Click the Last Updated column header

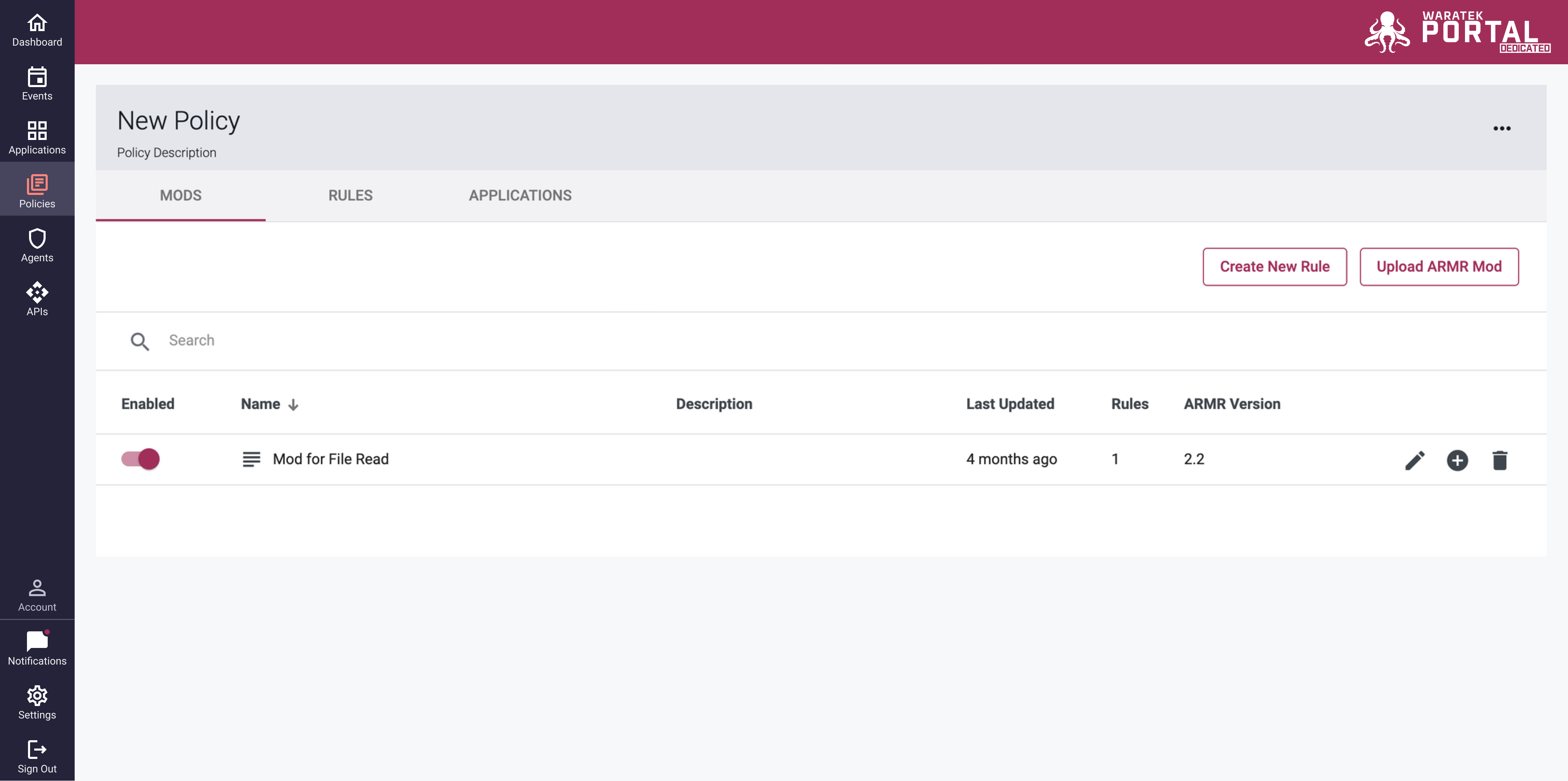(1010, 404)
